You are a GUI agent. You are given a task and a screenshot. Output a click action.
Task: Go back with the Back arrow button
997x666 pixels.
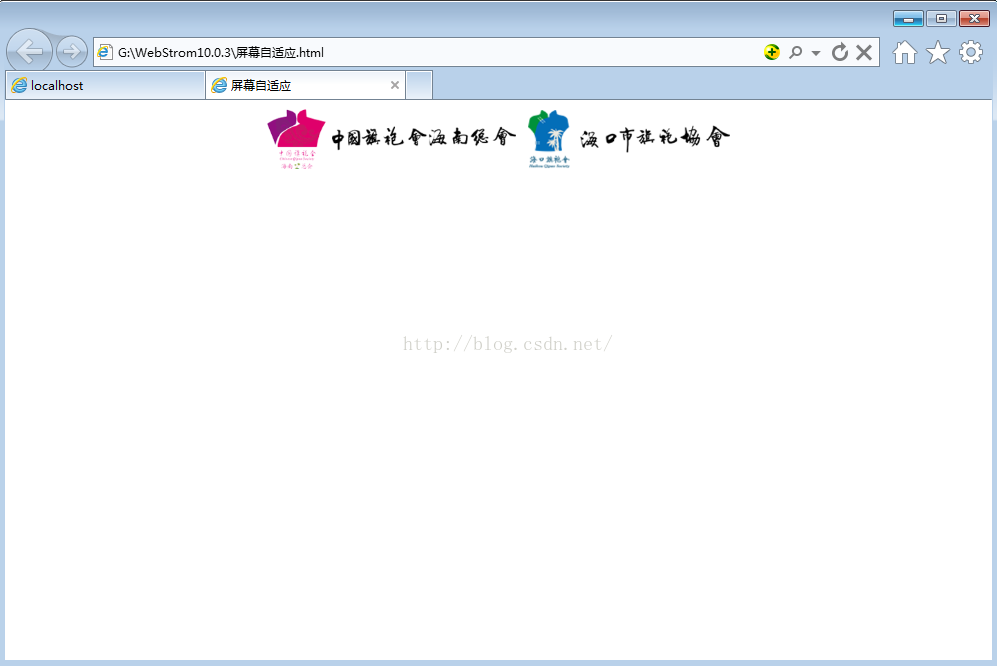tap(30, 51)
